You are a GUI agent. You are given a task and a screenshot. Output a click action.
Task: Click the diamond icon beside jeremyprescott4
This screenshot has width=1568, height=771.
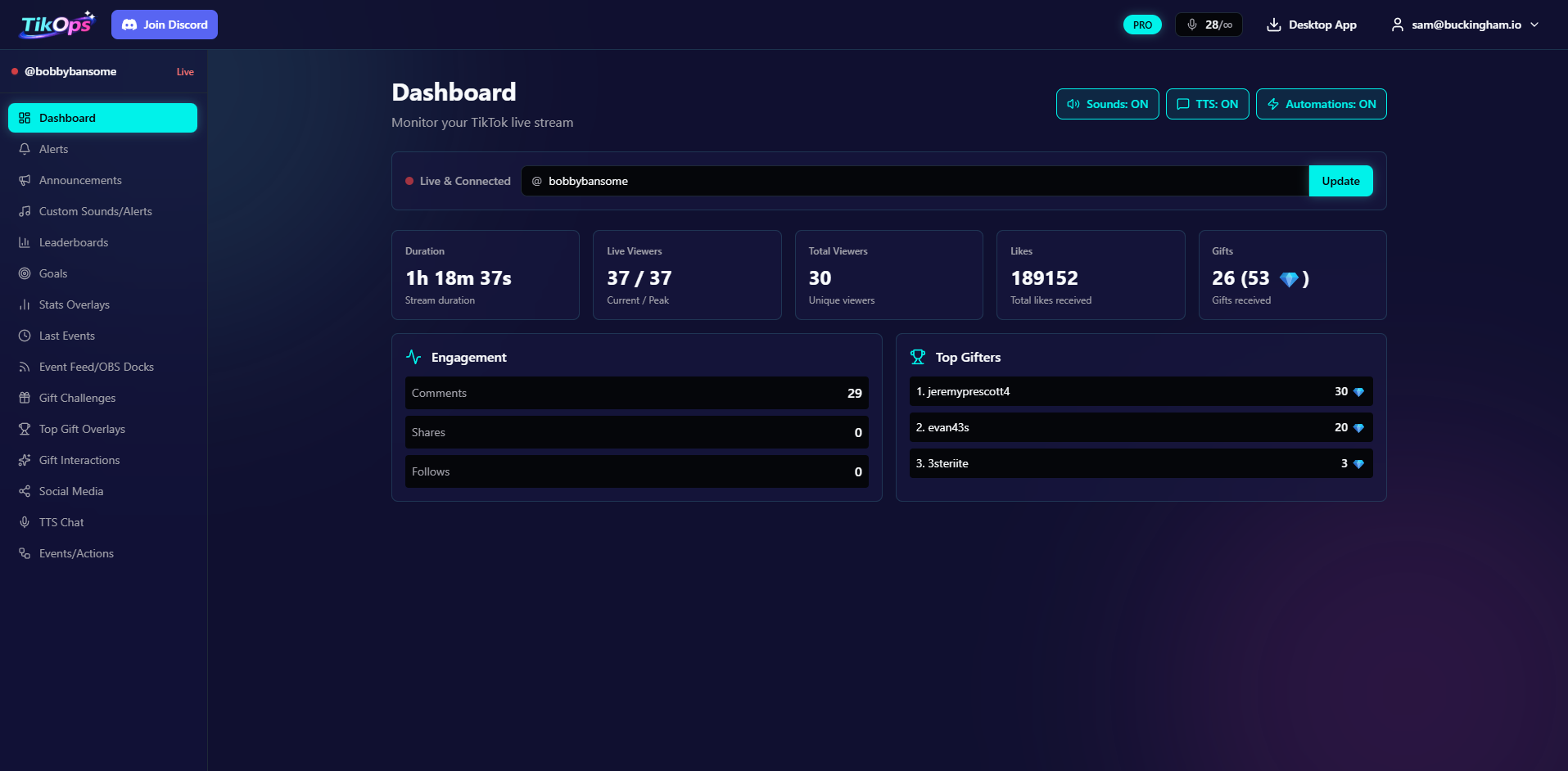click(x=1359, y=392)
